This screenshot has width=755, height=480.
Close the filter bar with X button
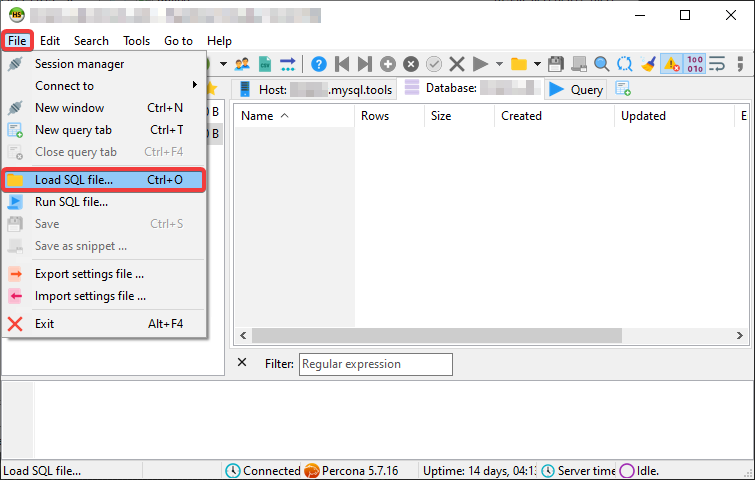click(242, 363)
